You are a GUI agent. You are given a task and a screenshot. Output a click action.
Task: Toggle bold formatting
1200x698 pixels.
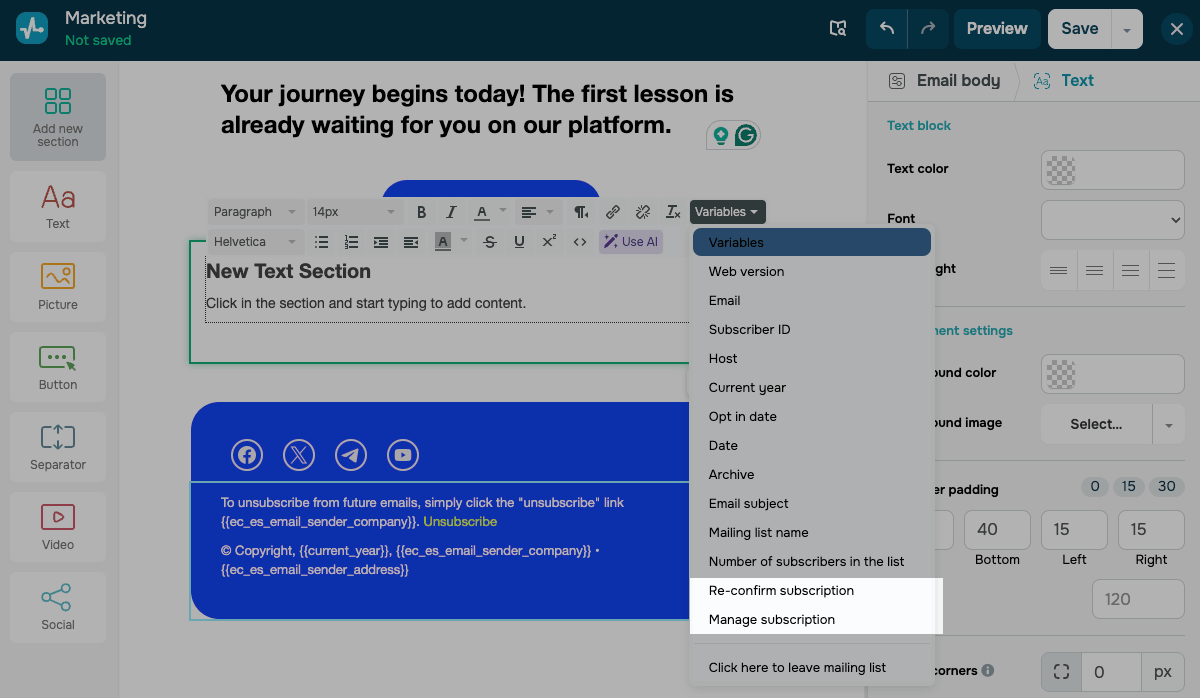pos(421,212)
